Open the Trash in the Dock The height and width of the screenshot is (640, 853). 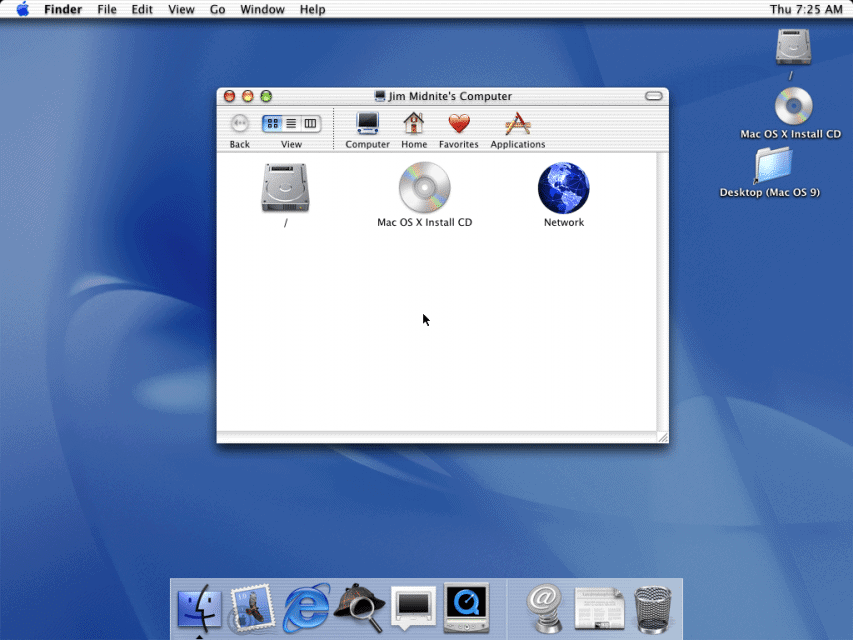[652, 608]
